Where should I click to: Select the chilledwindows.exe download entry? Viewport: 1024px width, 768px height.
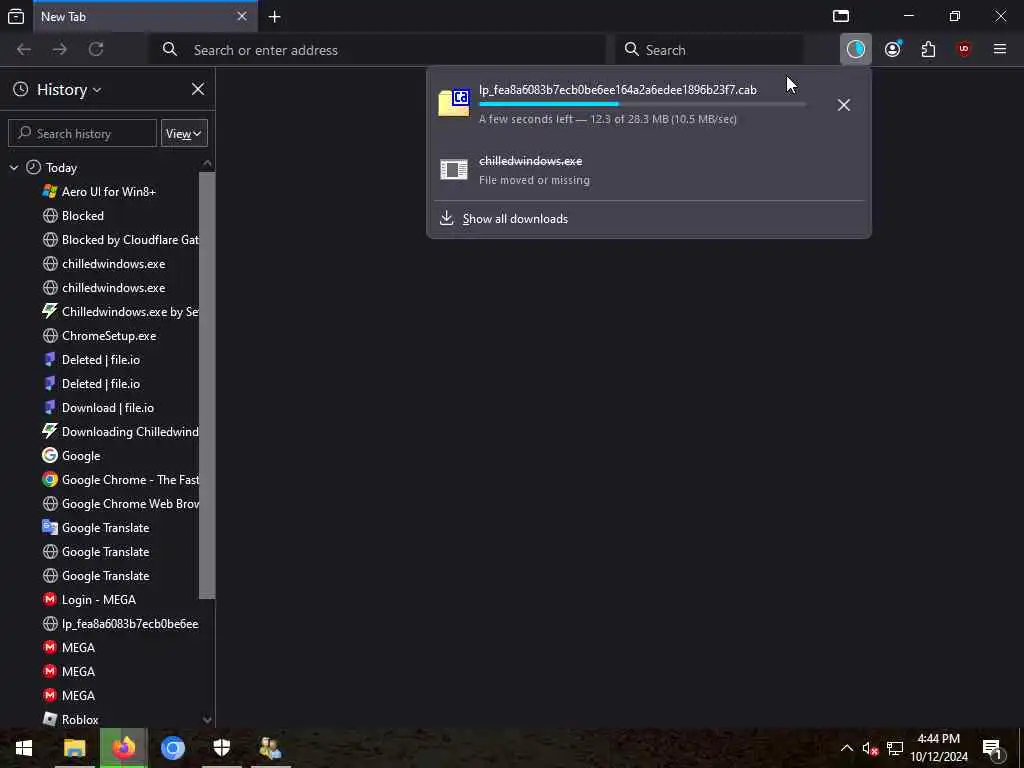coord(648,170)
